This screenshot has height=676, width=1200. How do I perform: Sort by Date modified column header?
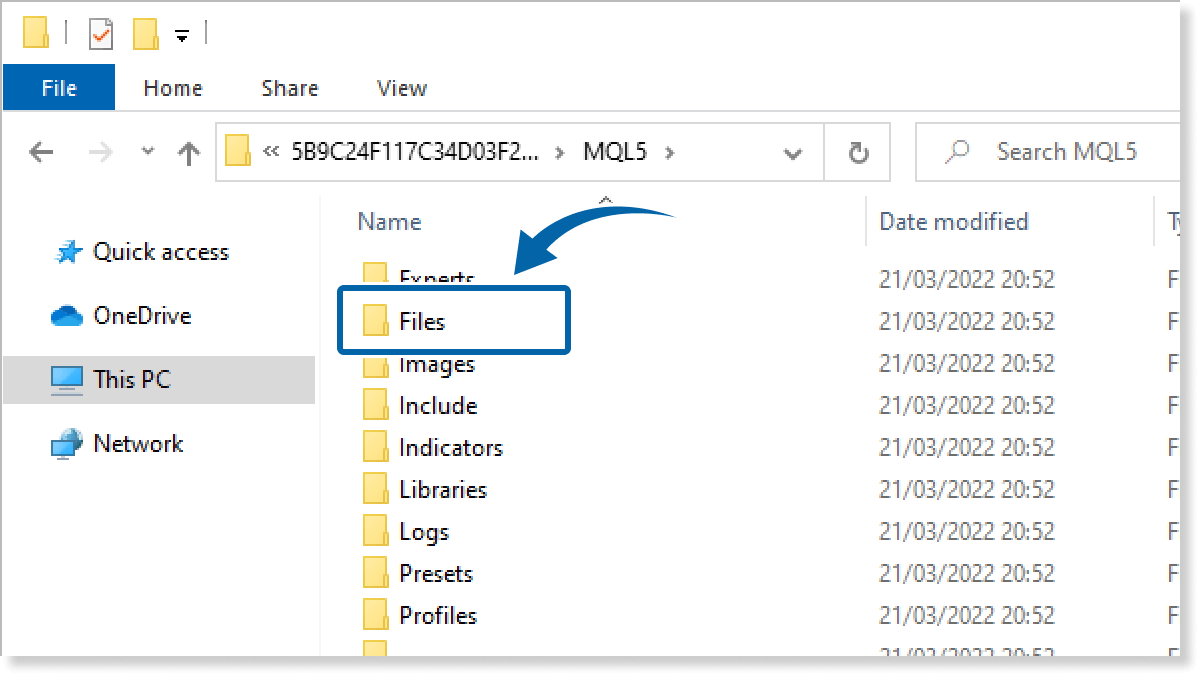(x=953, y=222)
